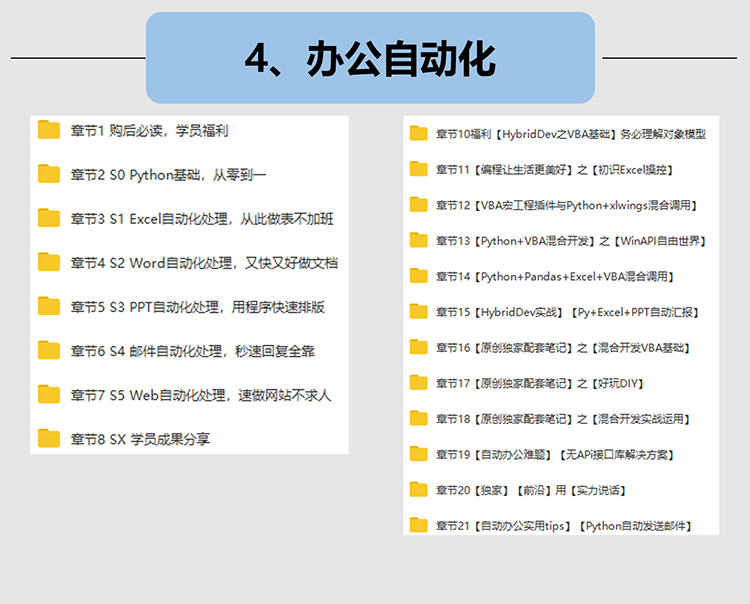Click the folder icon of 章节5 S3 PPT自动化处理

point(49,306)
